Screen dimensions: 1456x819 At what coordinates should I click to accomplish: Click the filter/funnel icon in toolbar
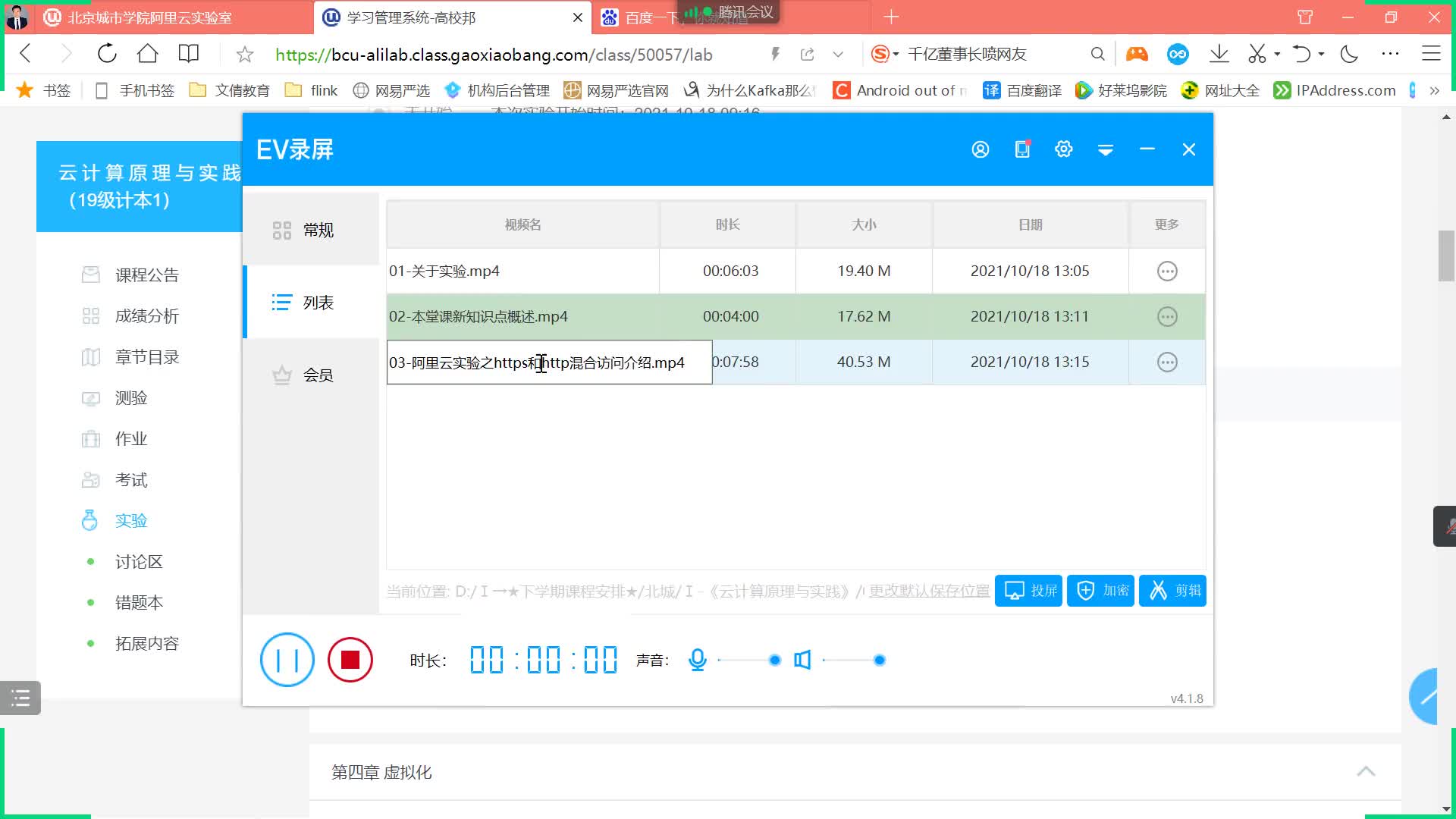tap(1107, 149)
